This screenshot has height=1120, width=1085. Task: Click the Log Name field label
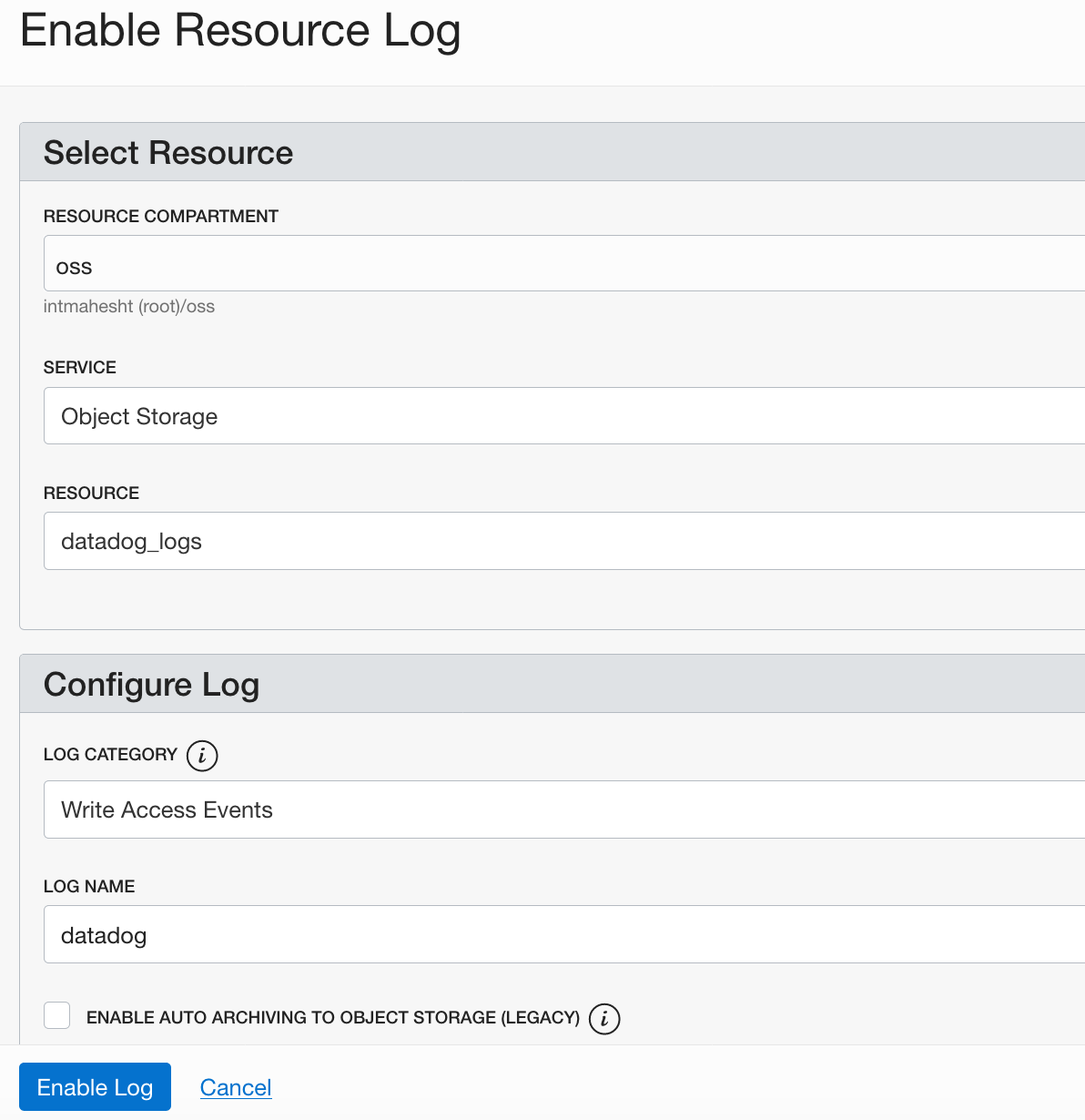click(x=89, y=886)
